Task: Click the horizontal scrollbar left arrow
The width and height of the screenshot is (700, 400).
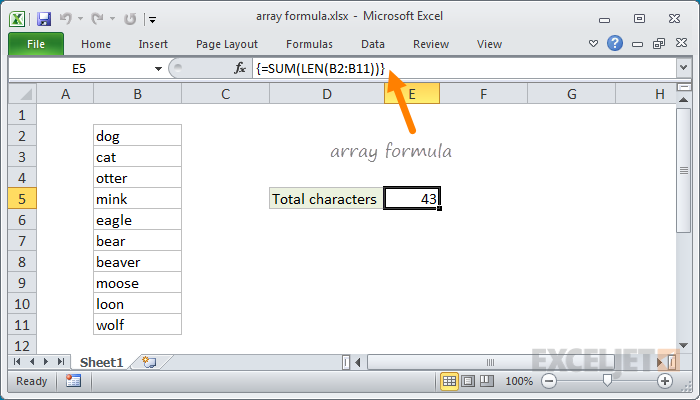Action: tap(358, 362)
